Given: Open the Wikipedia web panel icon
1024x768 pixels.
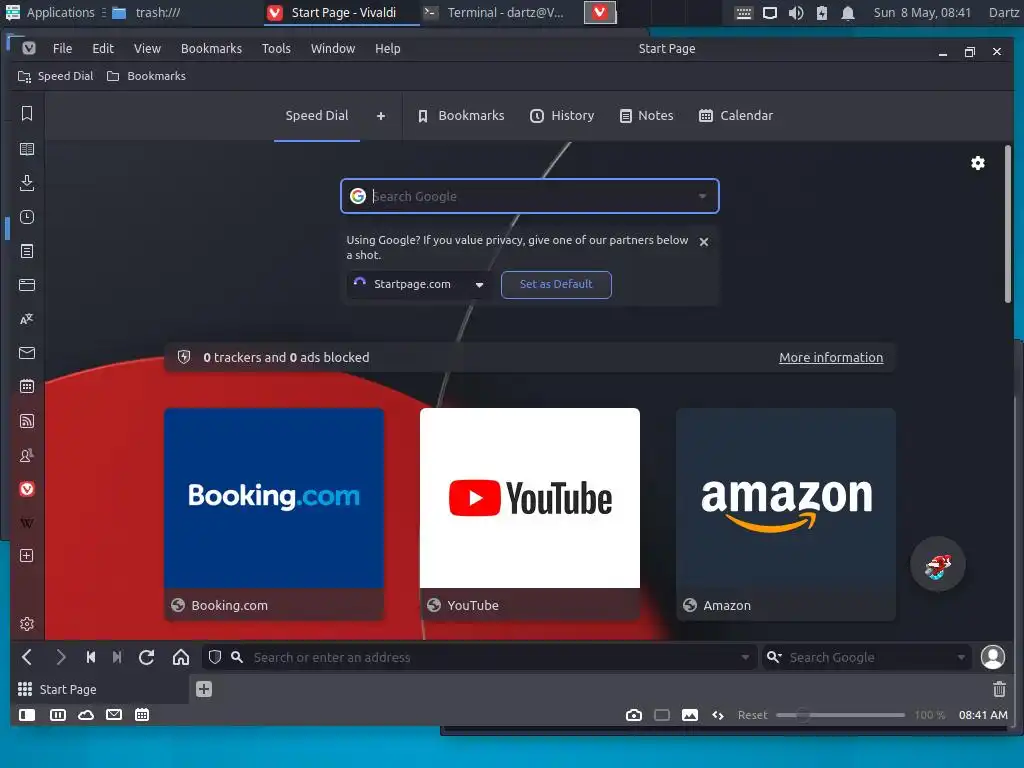Looking at the screenshot, I should [27, 523].
